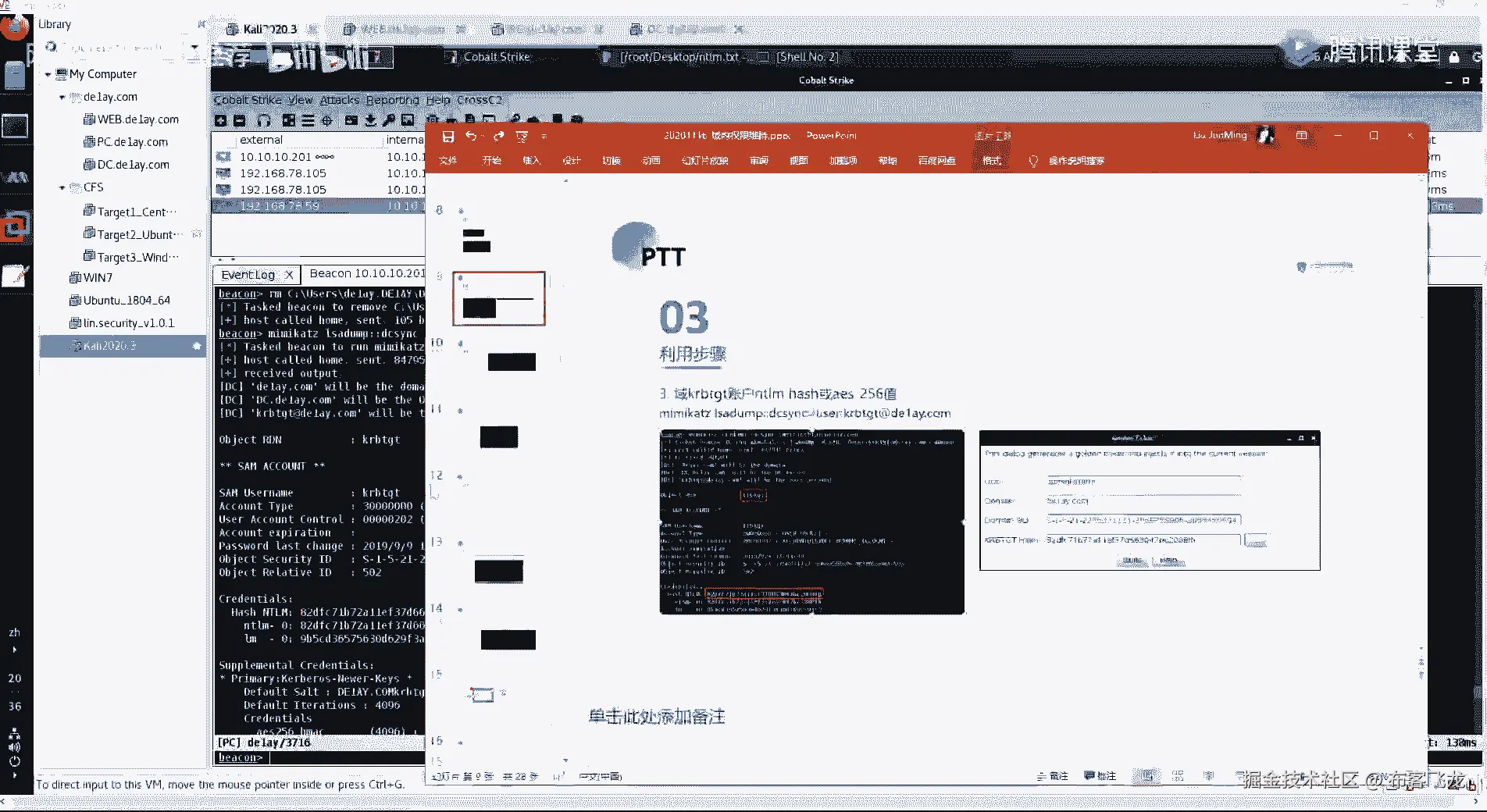1487x812 pixels.
Task: Select the highlighted slide 9 thumbnail
Action: (x=499, y=298)
